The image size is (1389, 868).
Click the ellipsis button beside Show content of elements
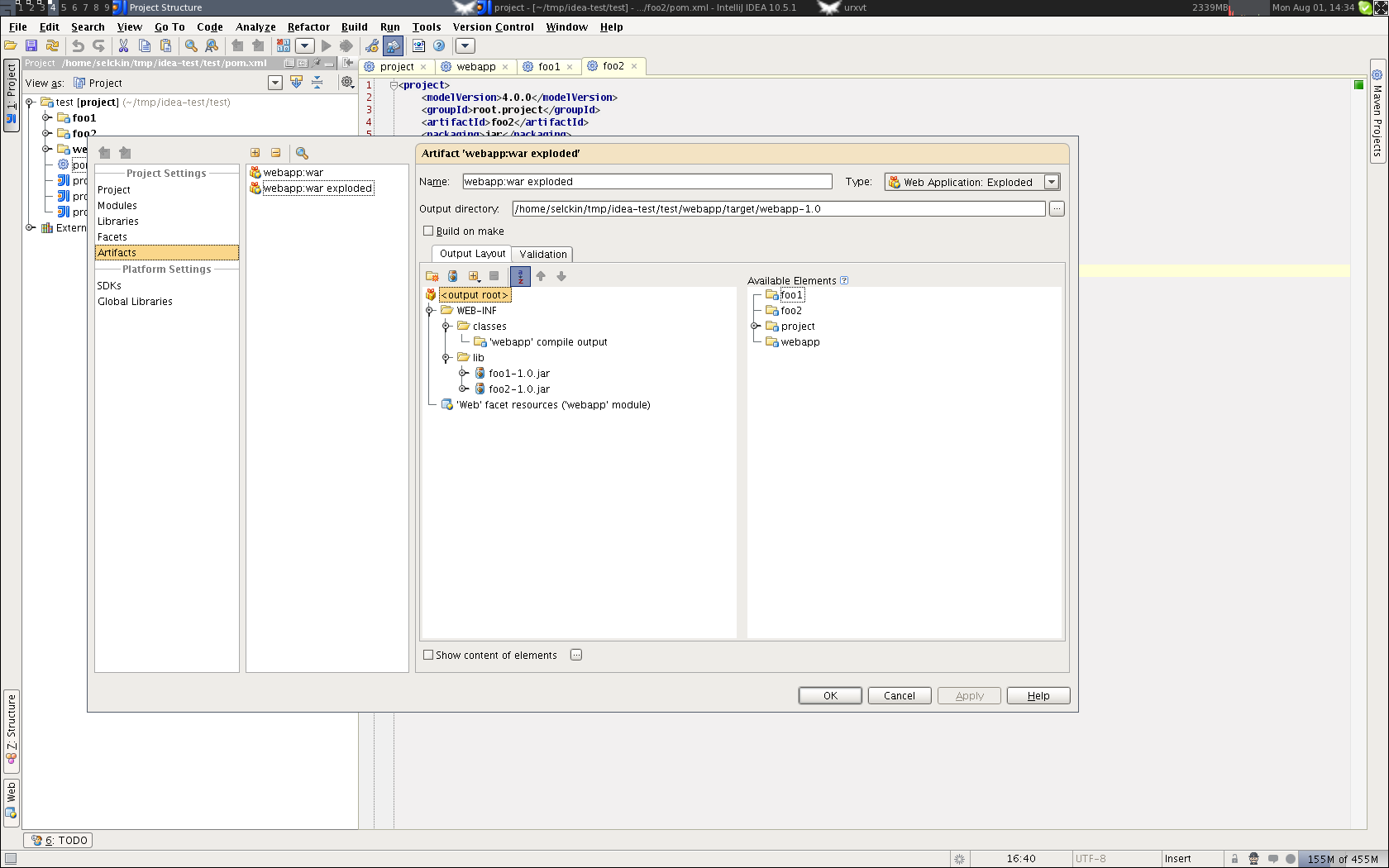click(x=576, y=656)
